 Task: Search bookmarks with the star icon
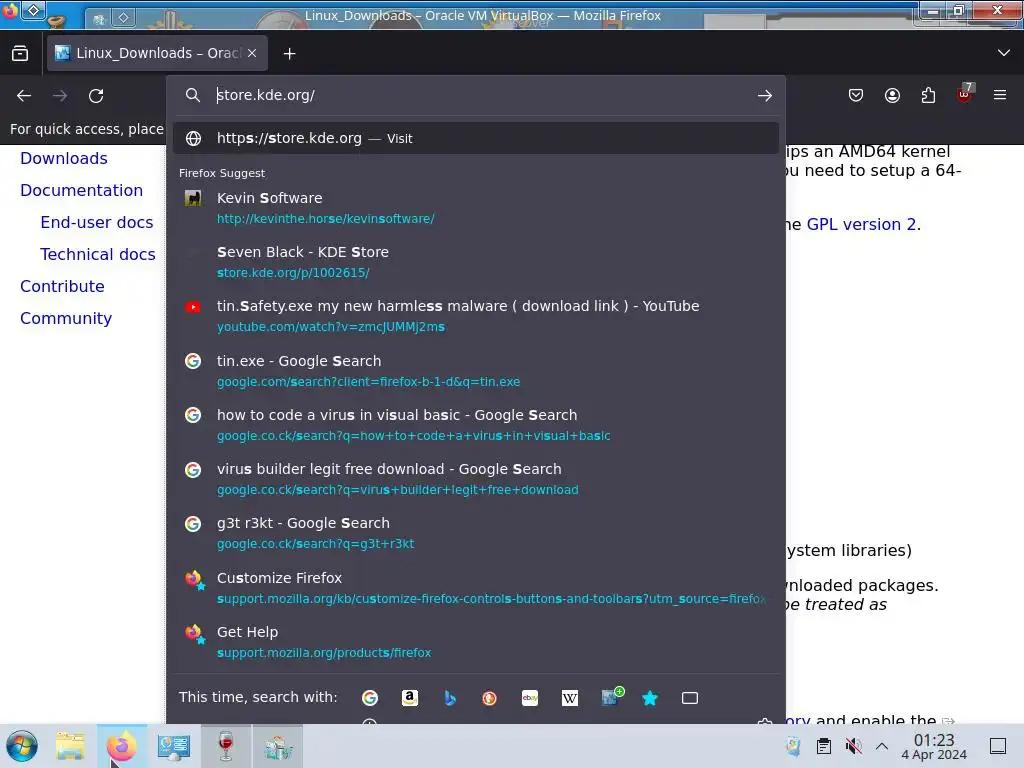[x=650, y=698]
